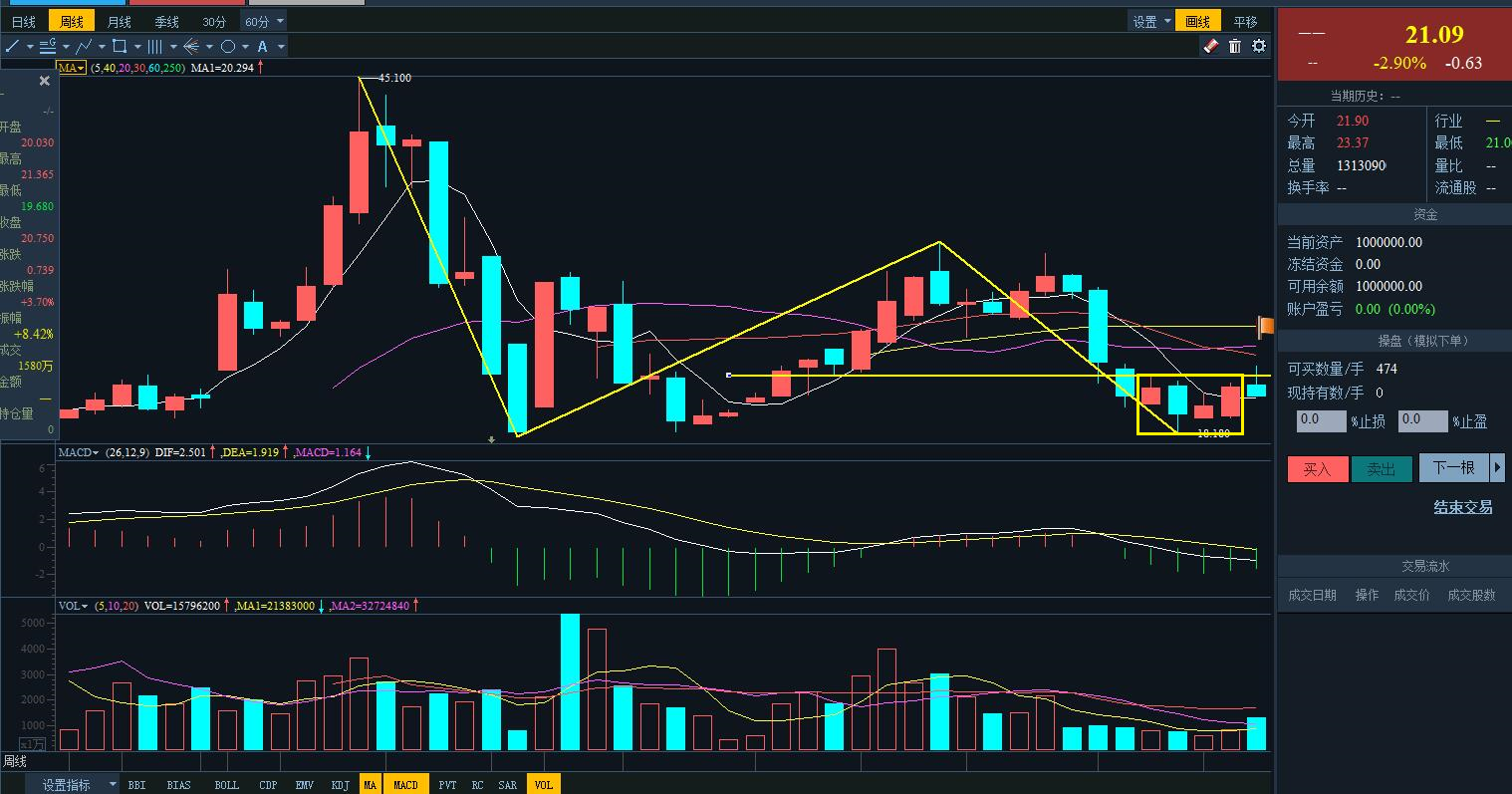Screen dimensions: 1512x794
Task: Toggle the MACD indicator in the bottom bar
Action: pos(406,785)
